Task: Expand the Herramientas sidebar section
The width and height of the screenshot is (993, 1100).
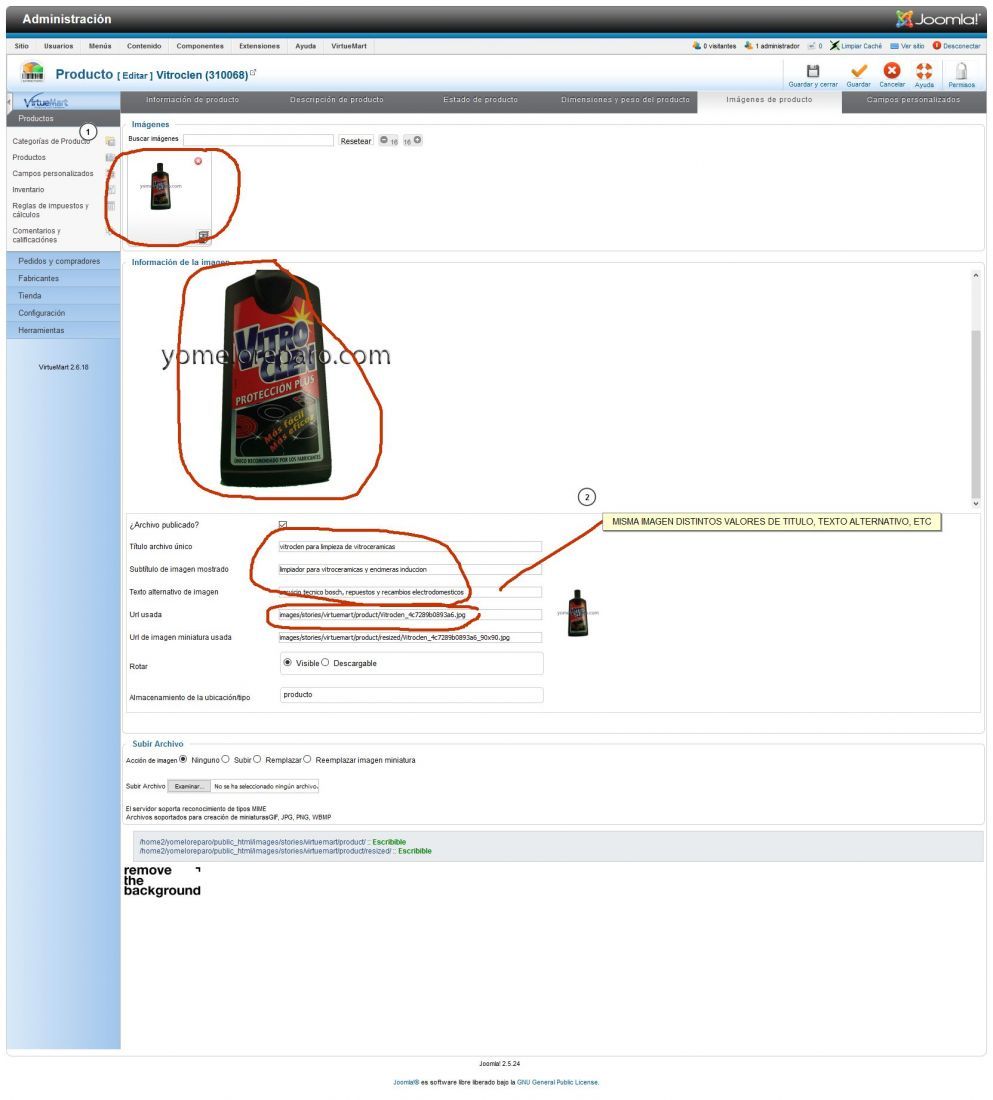Action: (63, 330)
